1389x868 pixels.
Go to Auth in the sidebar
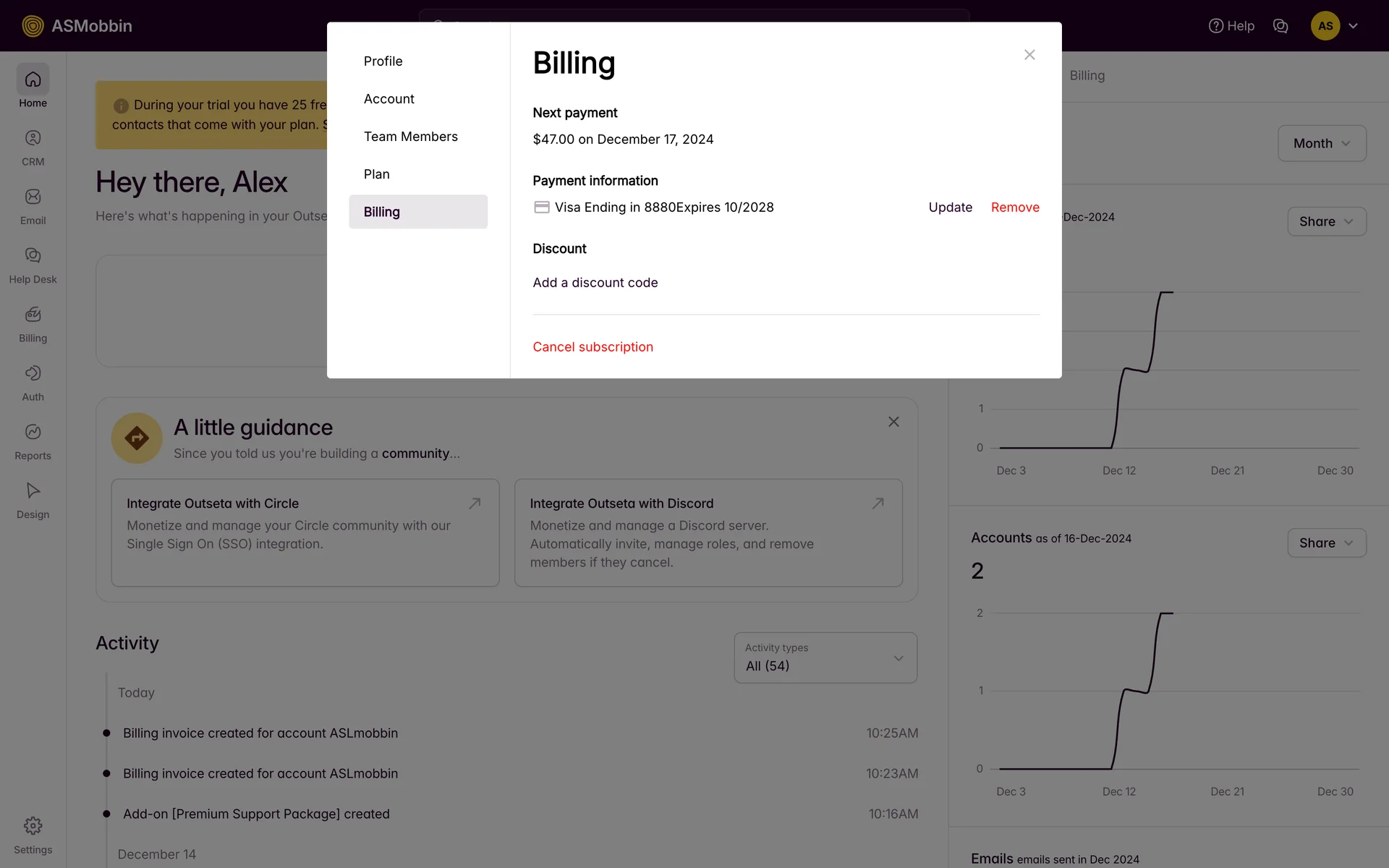click(x=33, y=383)
